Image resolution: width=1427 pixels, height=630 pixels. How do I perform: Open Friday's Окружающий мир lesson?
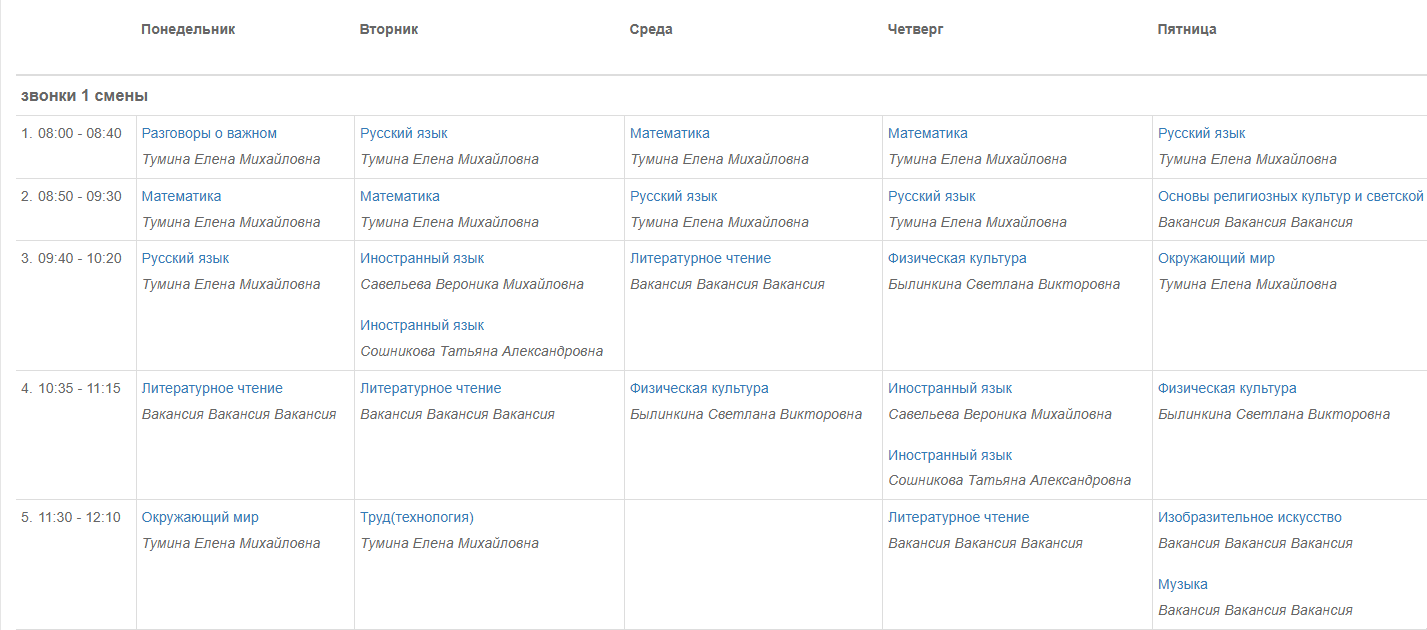click(1216, 258)
